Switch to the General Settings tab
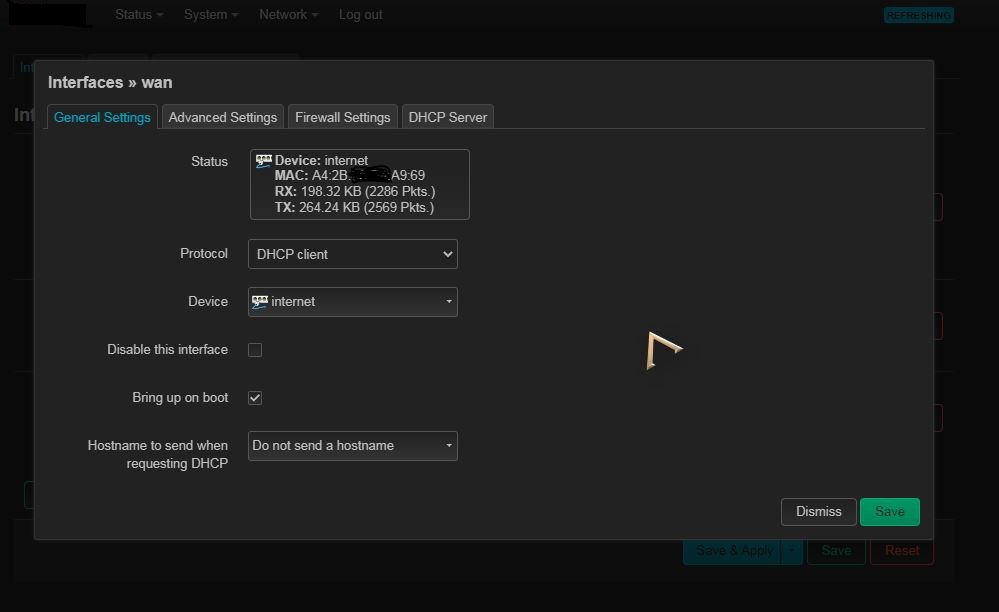The height and width of the screenshot is (612, 999). coord(102,117)
